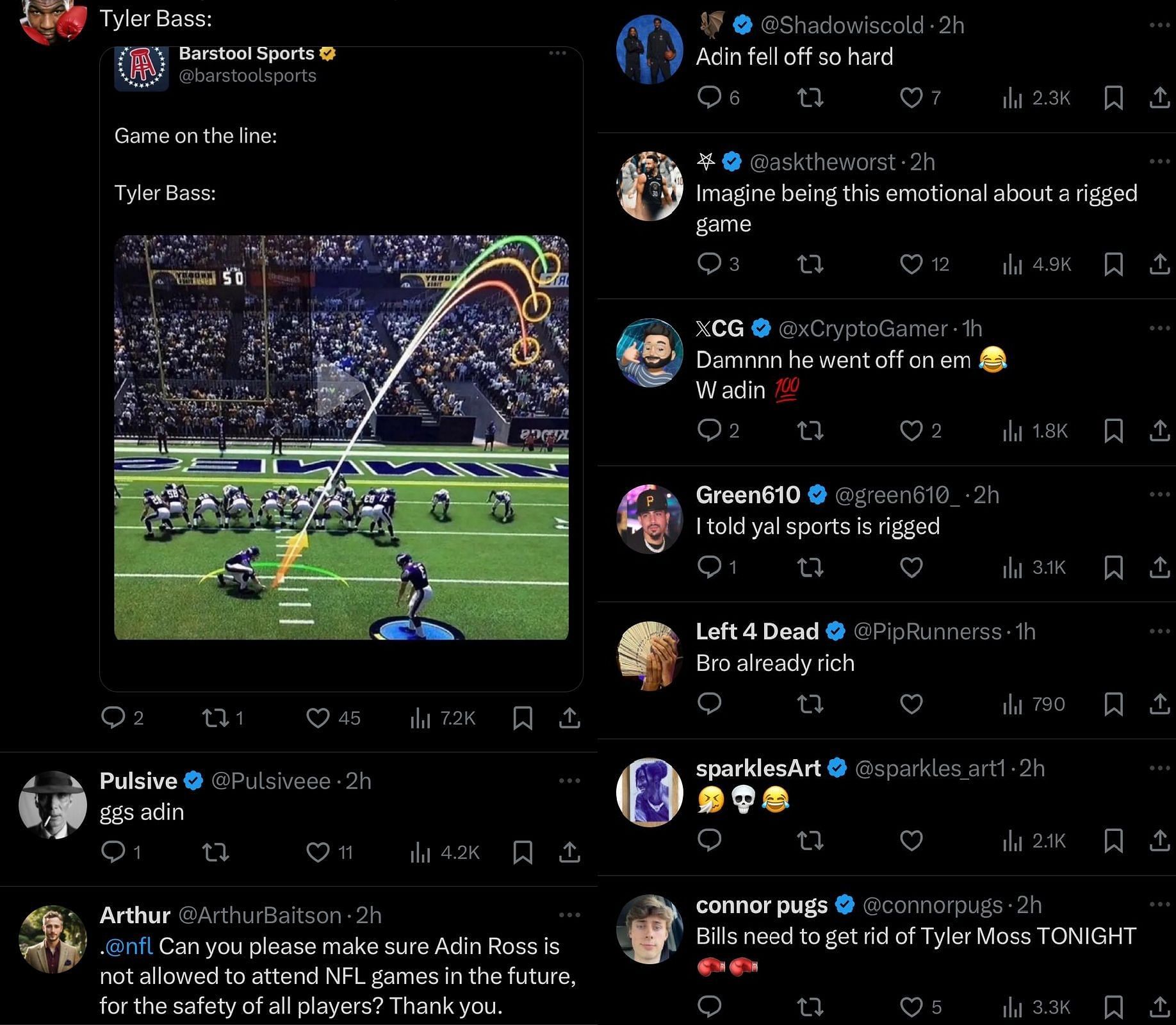Repost the Barstool quote tweet
Screen dimensions: 1176x1025
point(215,718)
